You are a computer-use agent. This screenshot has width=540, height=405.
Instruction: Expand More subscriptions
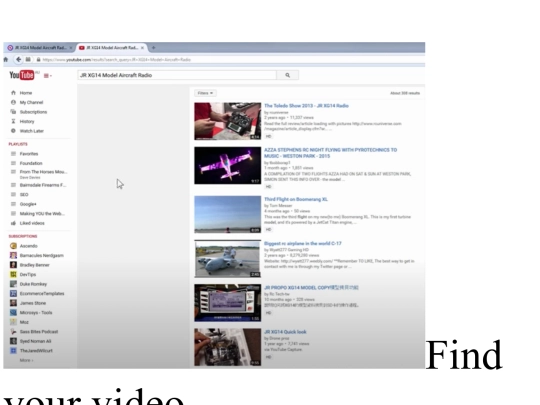27,360
